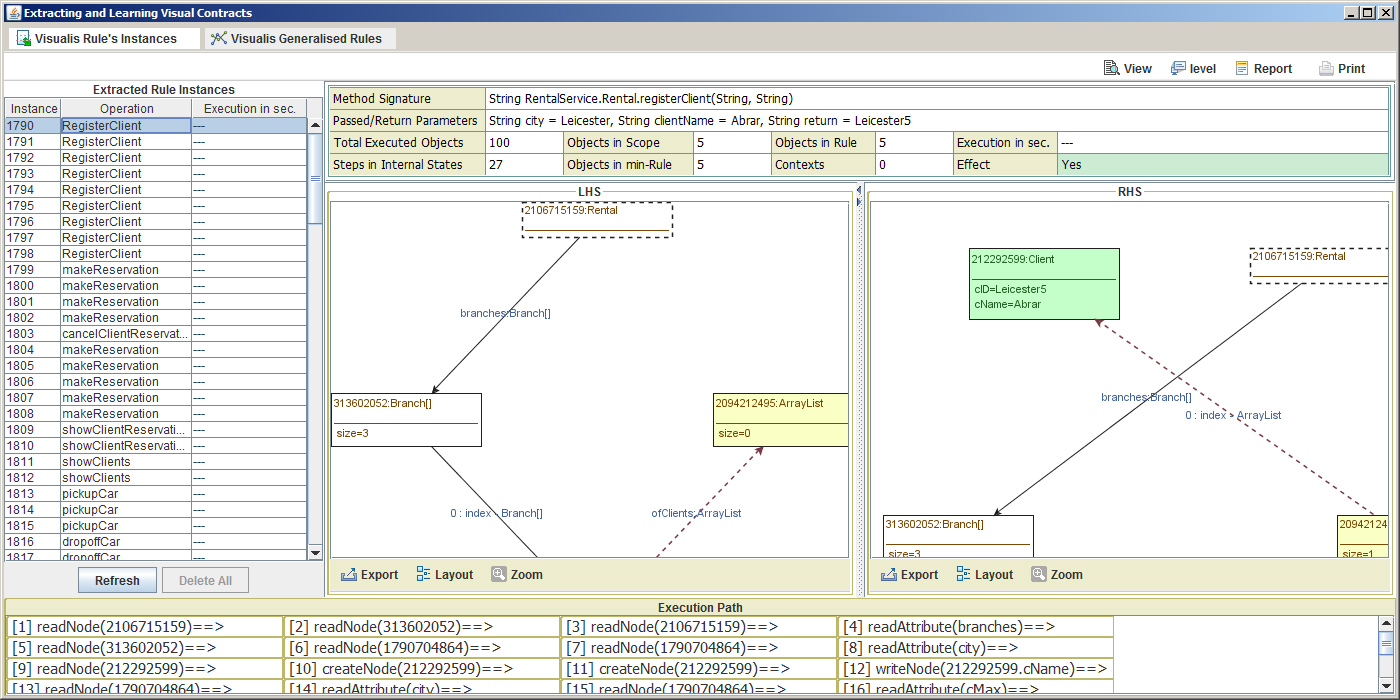Image resolution: width=1400 pixels, height=700 pixels.
Task: Click the Execution in sec. column header
Action: [x=249, y=108]
